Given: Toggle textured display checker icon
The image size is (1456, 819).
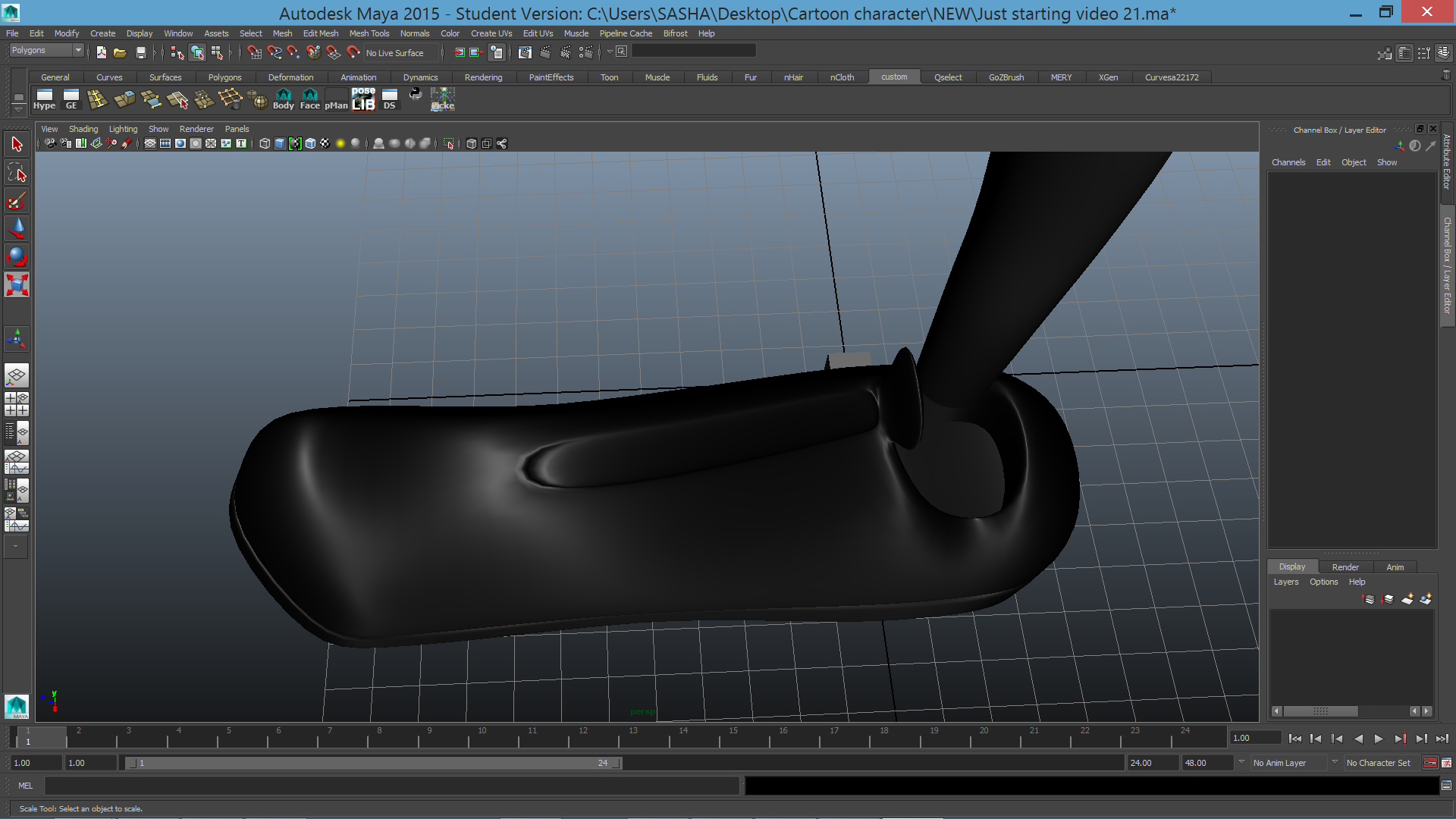Looking at the screenshot, I should [325, 143].
